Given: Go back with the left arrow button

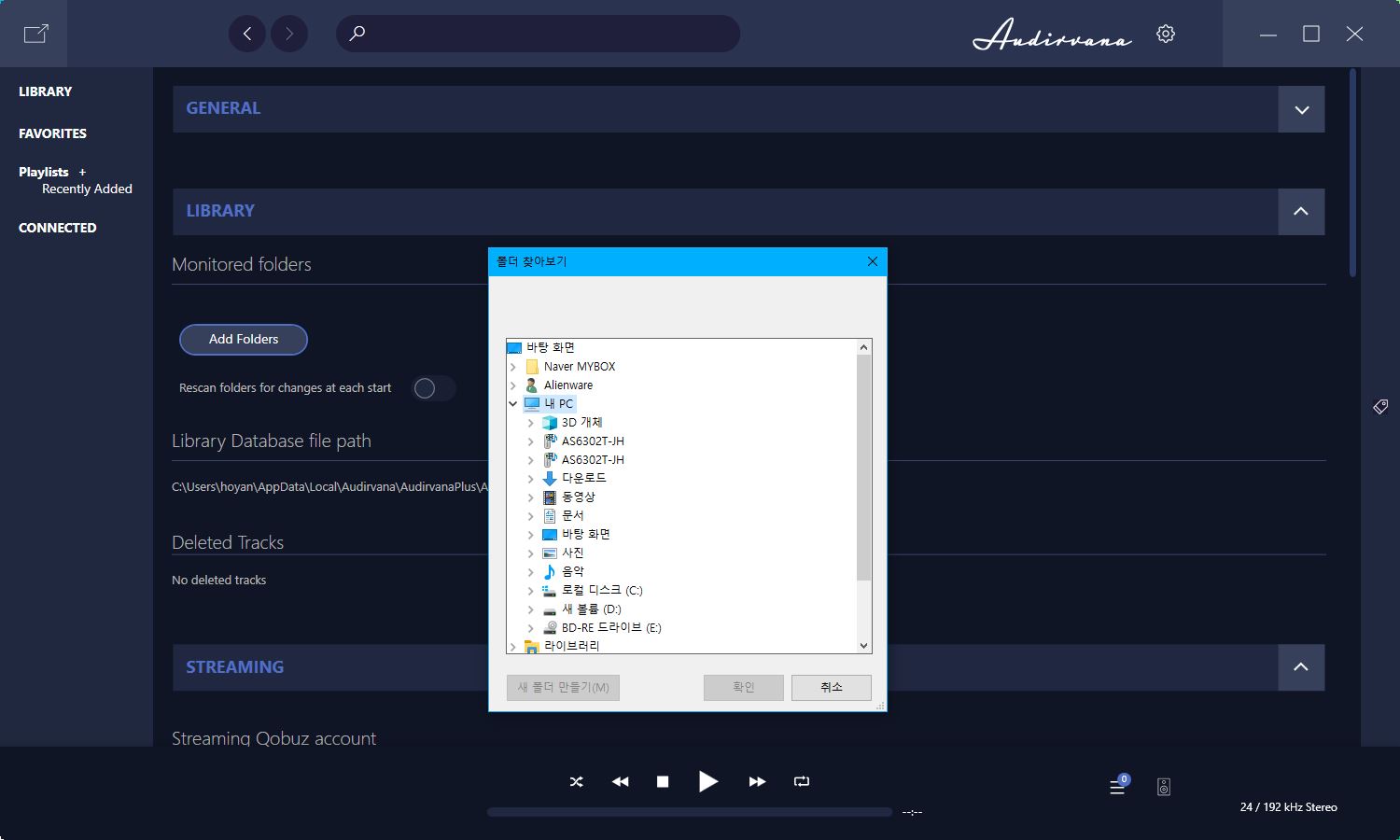Looking at the screenshot, I should pos(247,34).
